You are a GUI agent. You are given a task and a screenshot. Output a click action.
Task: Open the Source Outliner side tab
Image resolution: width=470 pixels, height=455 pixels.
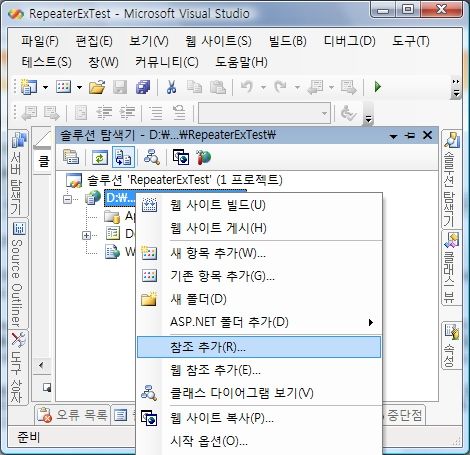18,273
